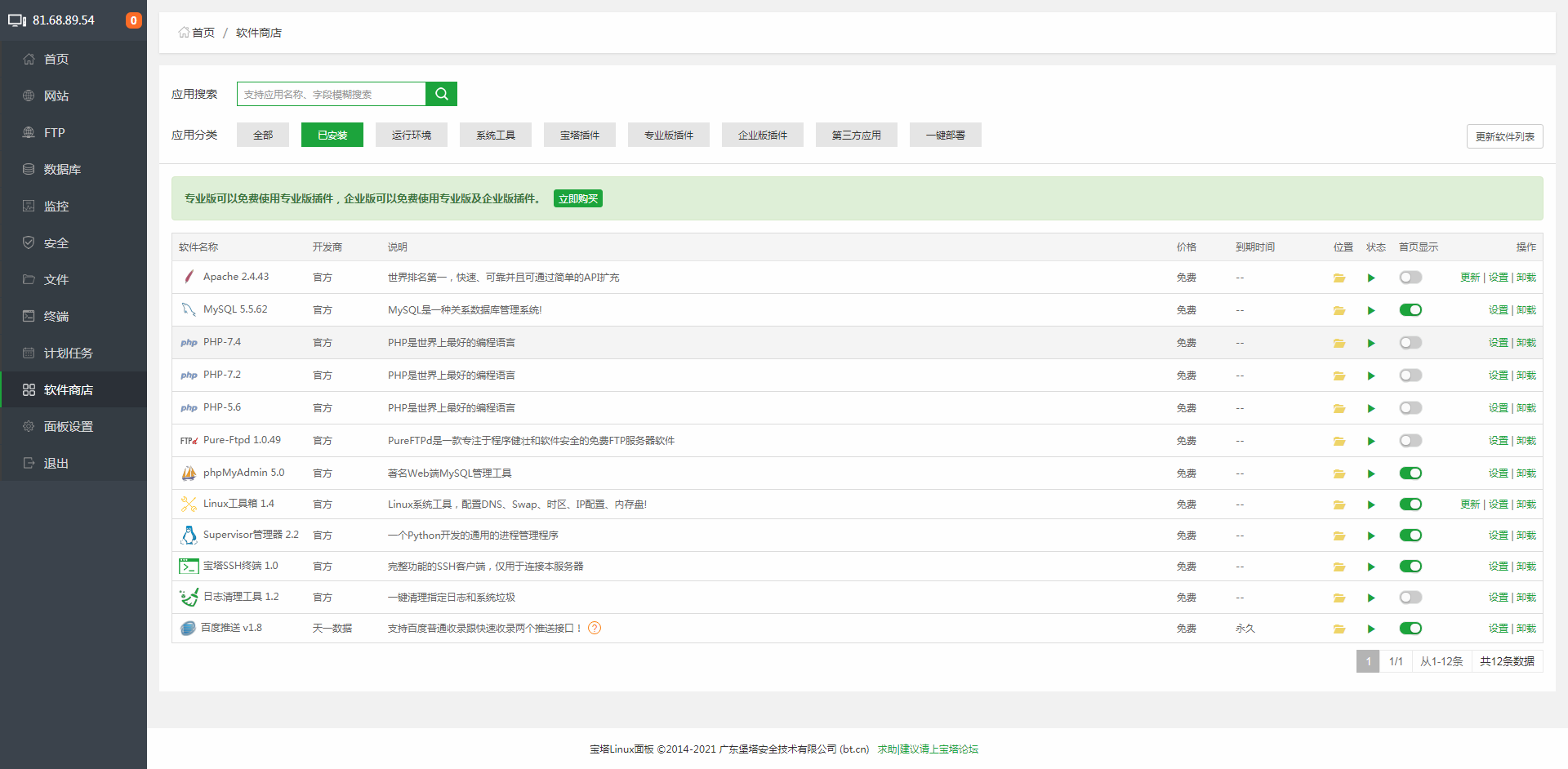Open the folder icon in PHP-7.2 row
Image resolution: width=1568 pixels, height=769 pixels.
coord(1339,376)
